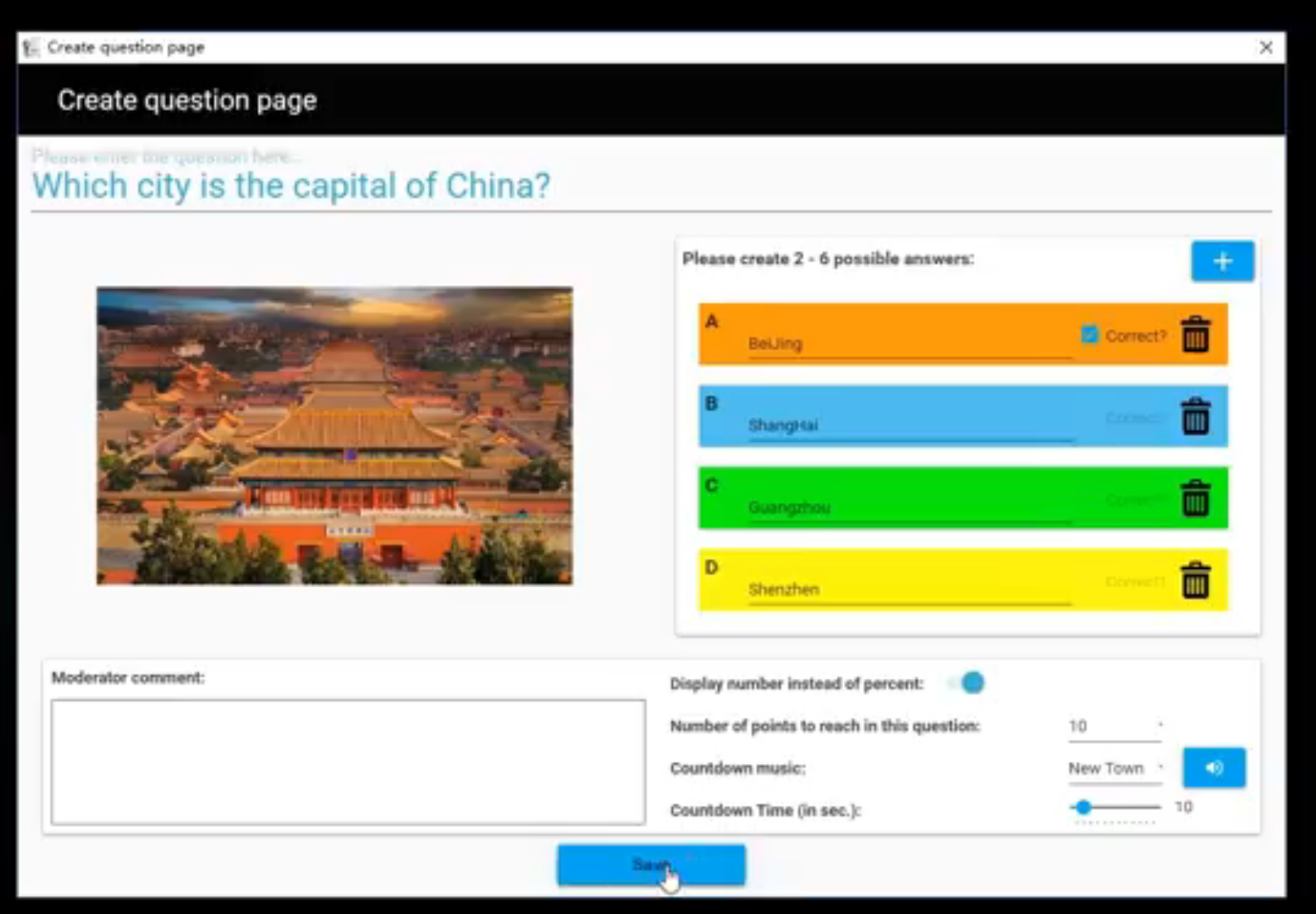Click the Save button
This screenshot has width=1316, height=914.
tap(651, 865)
